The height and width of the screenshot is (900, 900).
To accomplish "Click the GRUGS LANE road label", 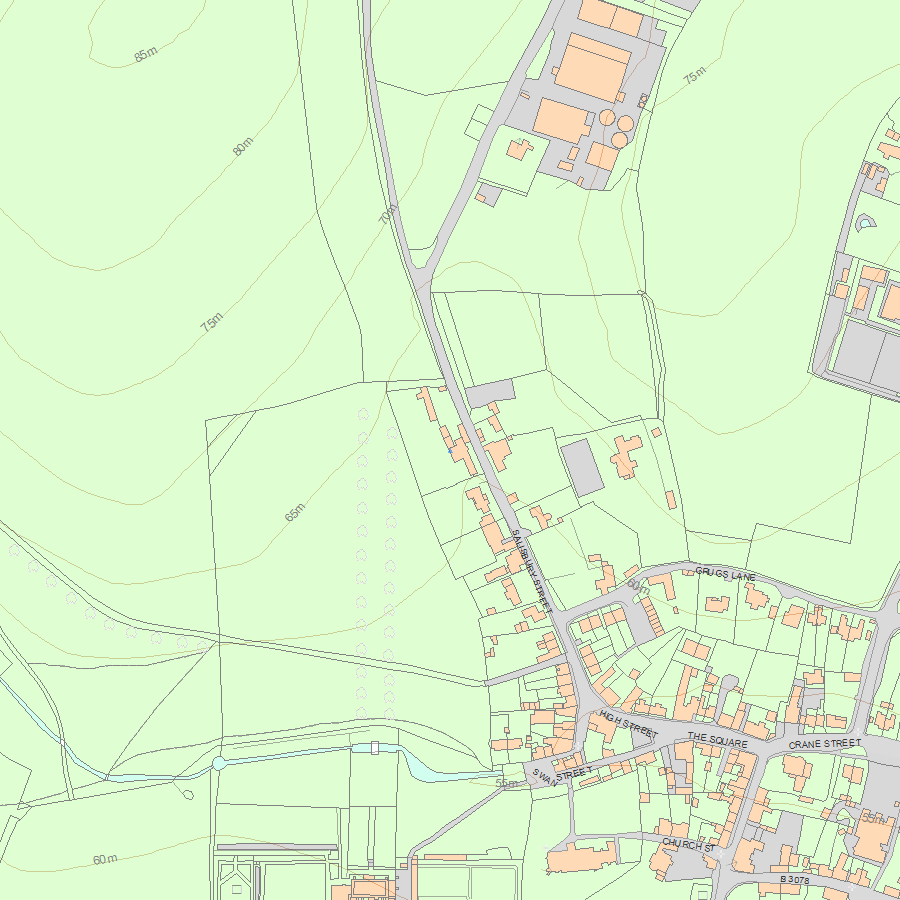I will (725, 574).
